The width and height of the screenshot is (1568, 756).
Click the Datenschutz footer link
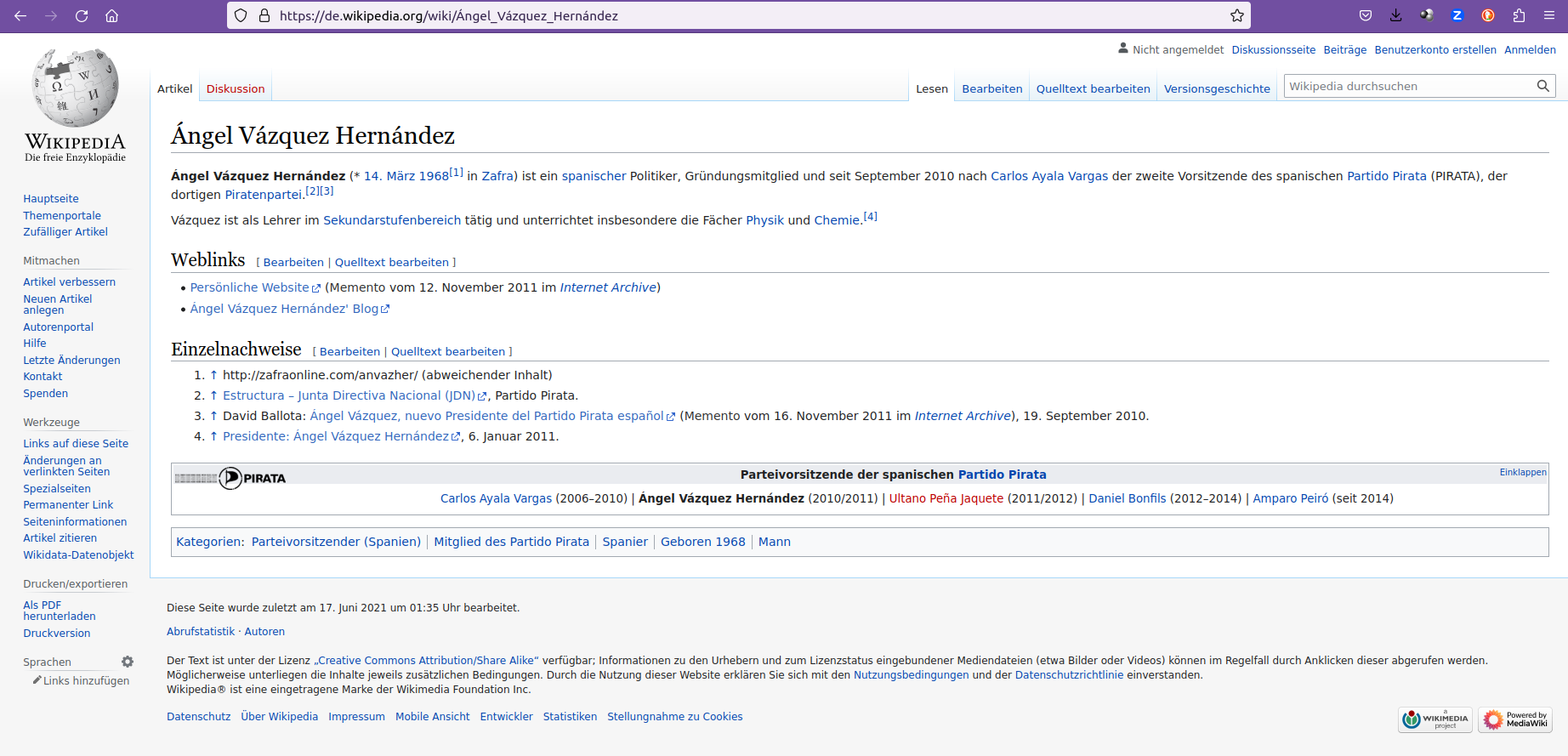pos(198,717)
